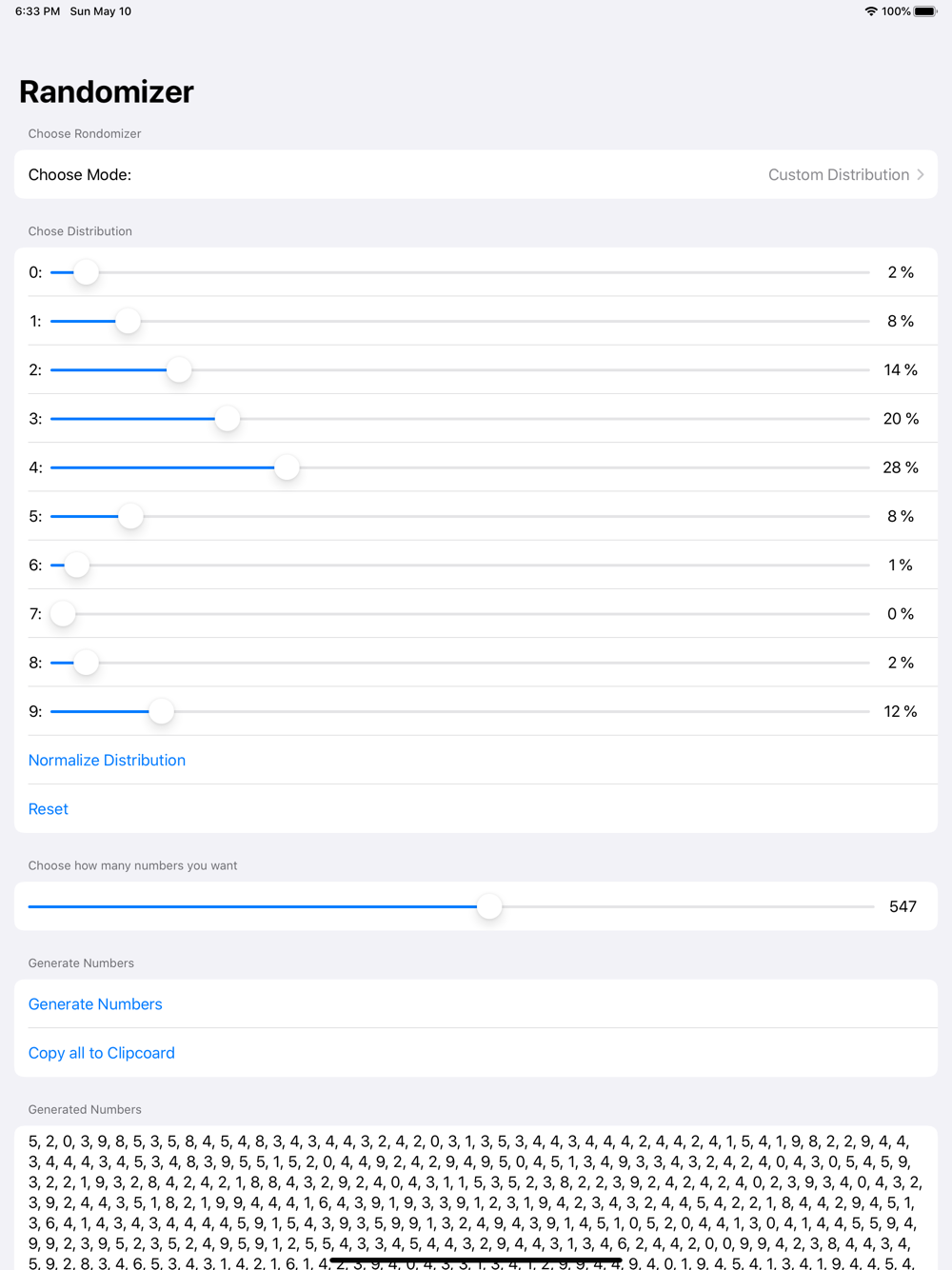Reset the distribution sliders
This screenshot has width=952, height=1270.
tap(49, 809)
